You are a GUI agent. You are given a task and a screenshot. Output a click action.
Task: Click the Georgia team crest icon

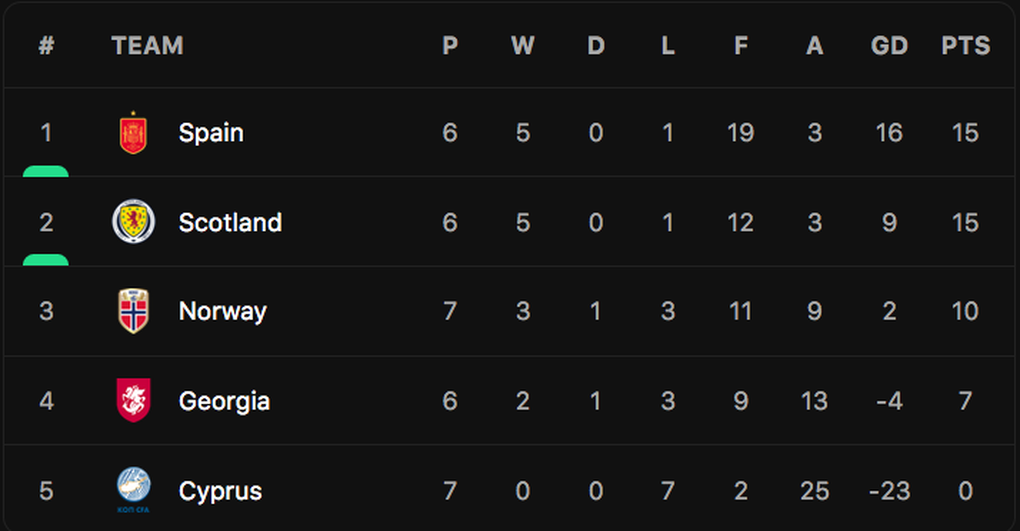click(133, 401)
